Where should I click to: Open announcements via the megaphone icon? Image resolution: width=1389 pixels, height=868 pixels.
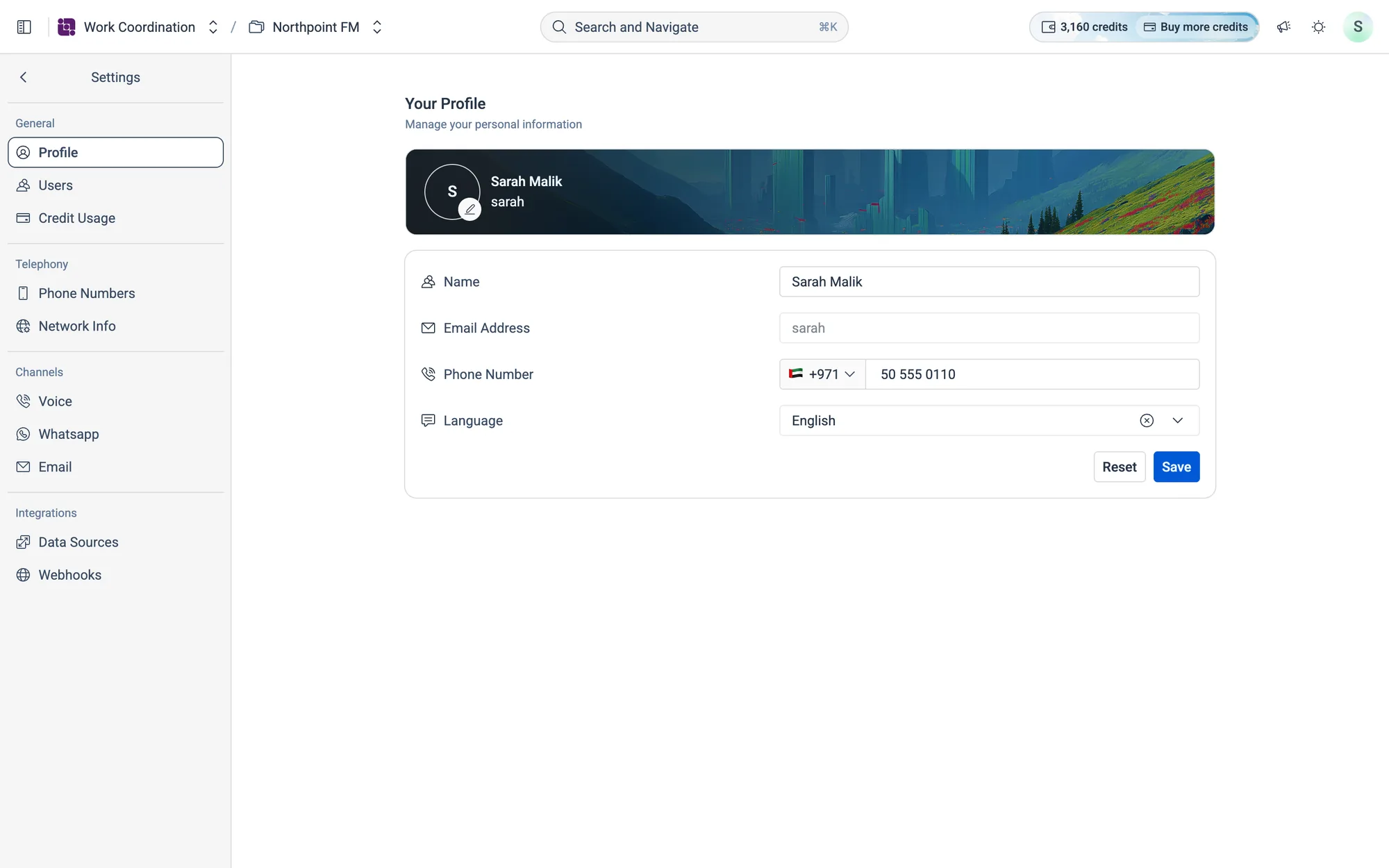coord(1283,27)
